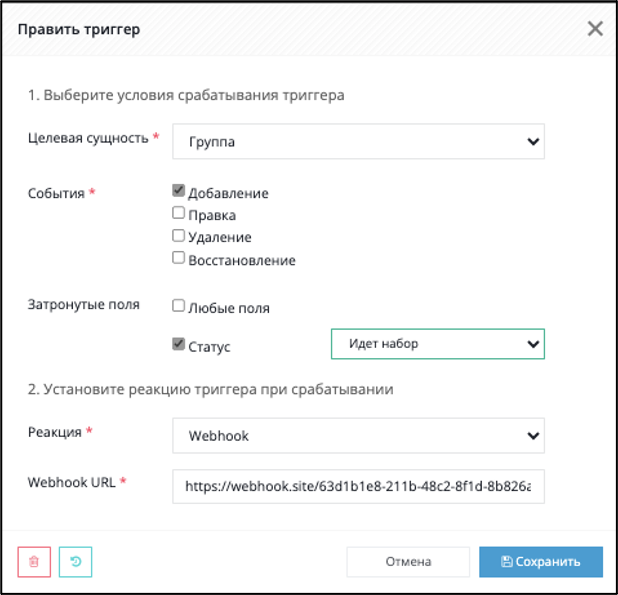Enable the Правка event checkbox
This screenshot has width=618, height=595.
click(178, 213)
